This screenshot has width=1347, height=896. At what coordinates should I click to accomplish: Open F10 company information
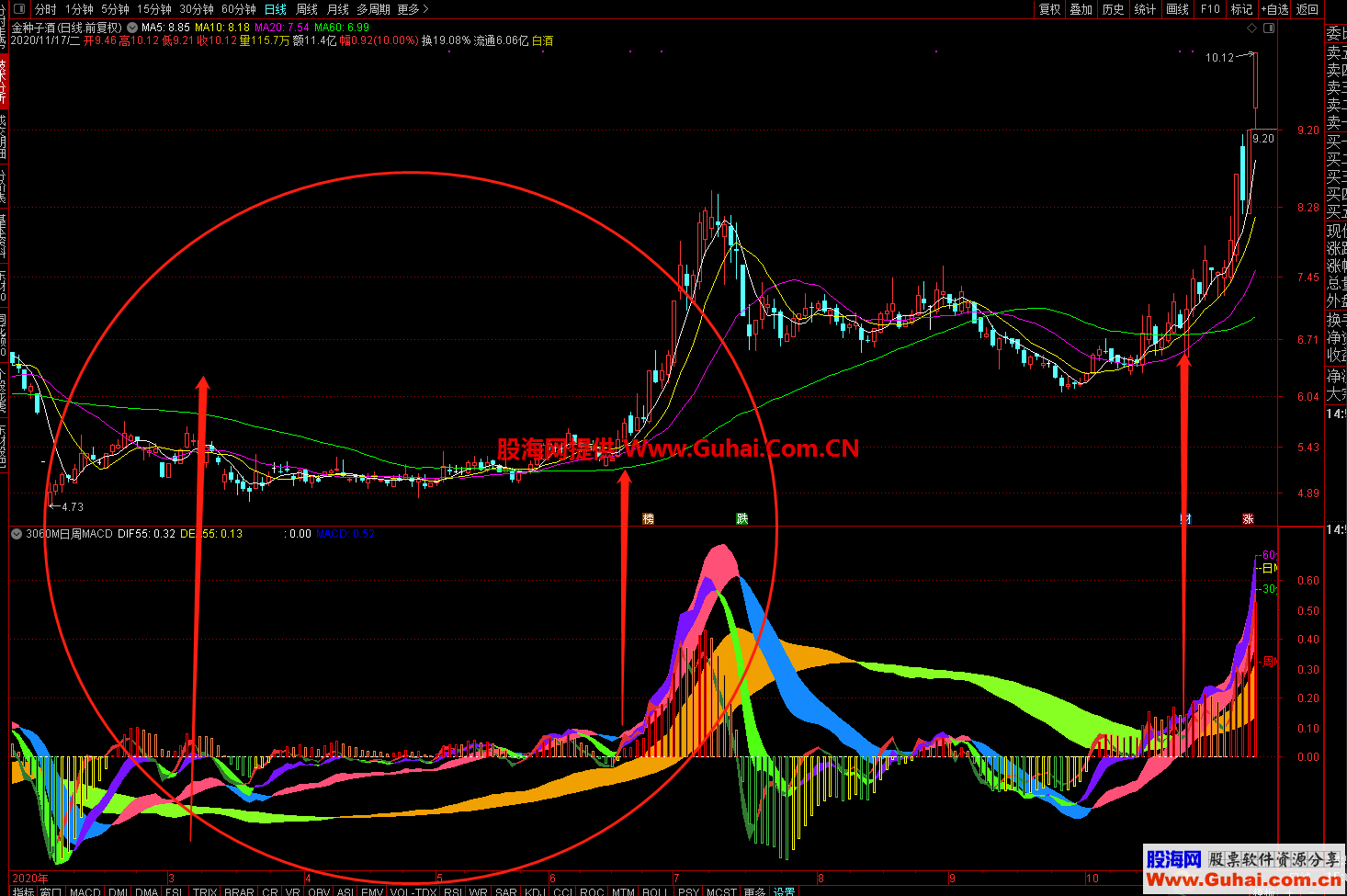click(1210, 9)
